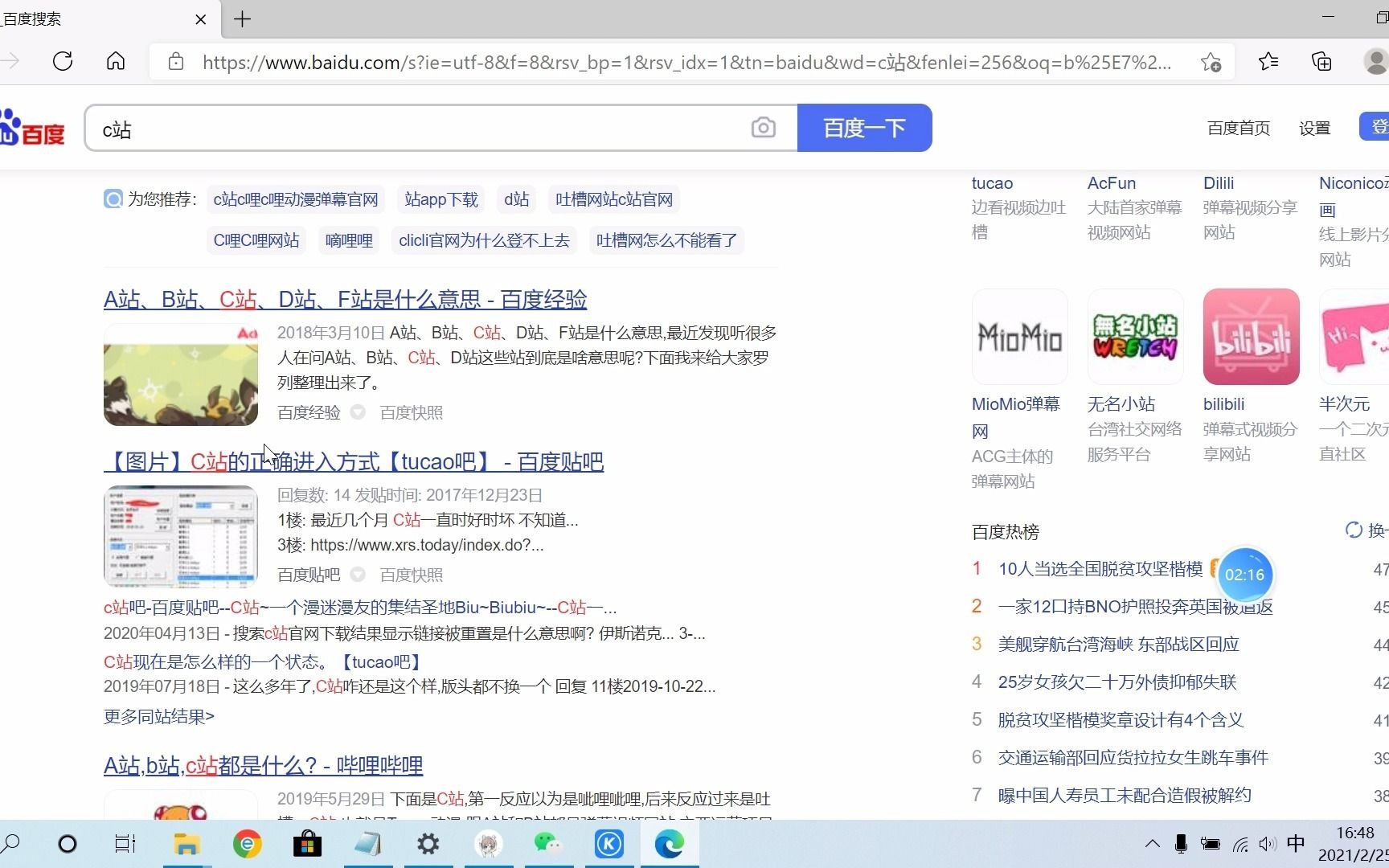Select suggestion 吐槽网怎么不能看了
The height and width of the screenshot is (868, 1389).
pyautogui.click(x=666, y=240)
